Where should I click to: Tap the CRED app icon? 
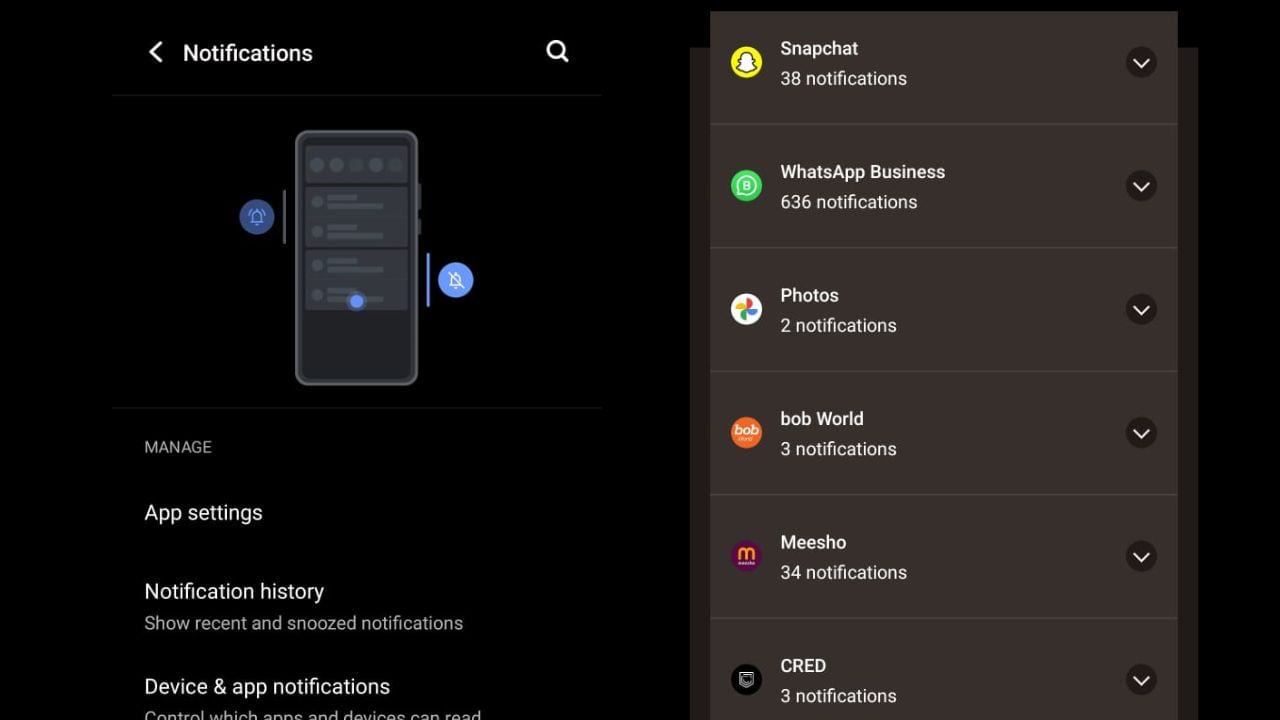pos(746,680)
